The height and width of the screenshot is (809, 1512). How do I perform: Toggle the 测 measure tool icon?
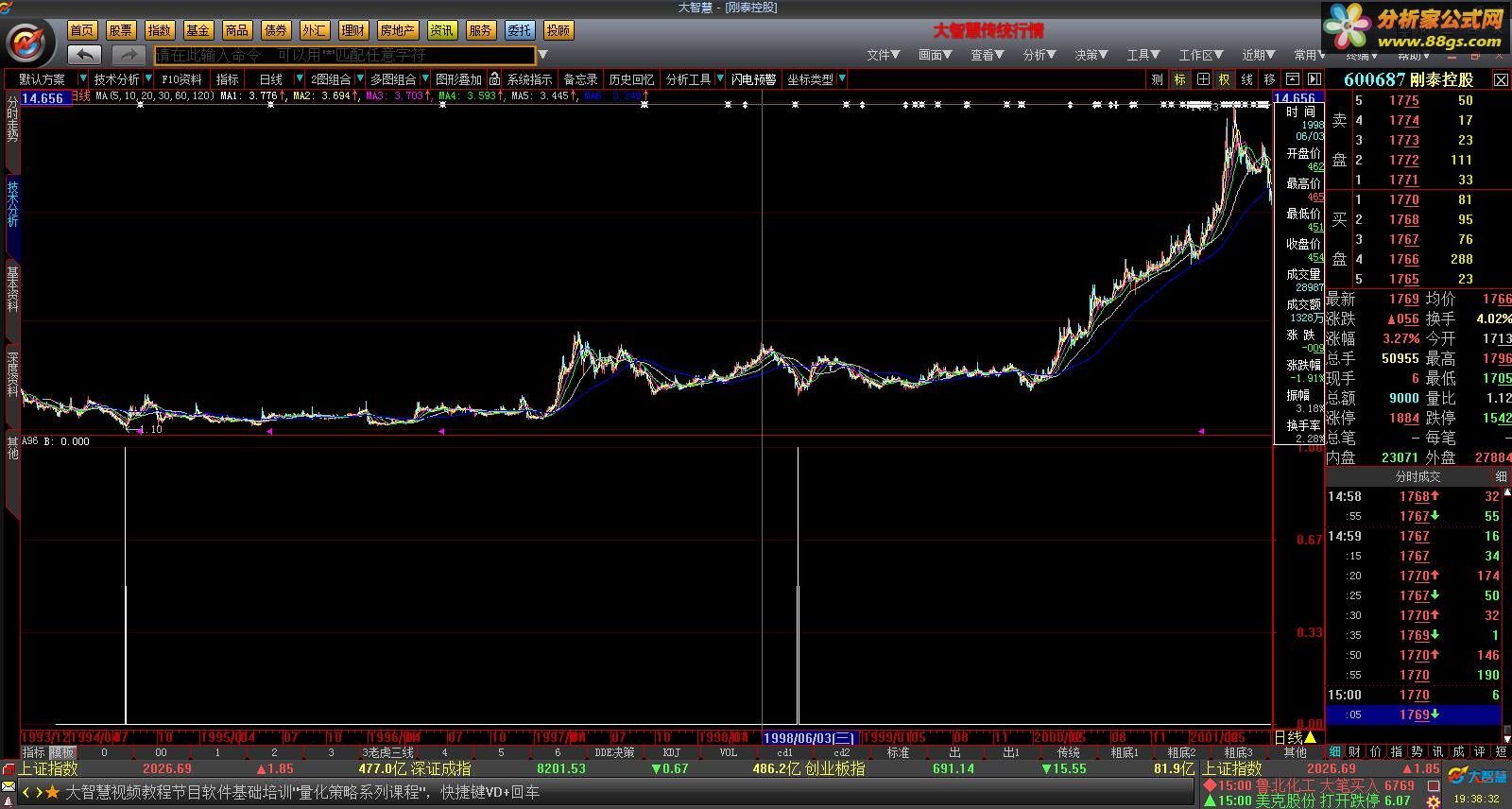[1158, 79]
